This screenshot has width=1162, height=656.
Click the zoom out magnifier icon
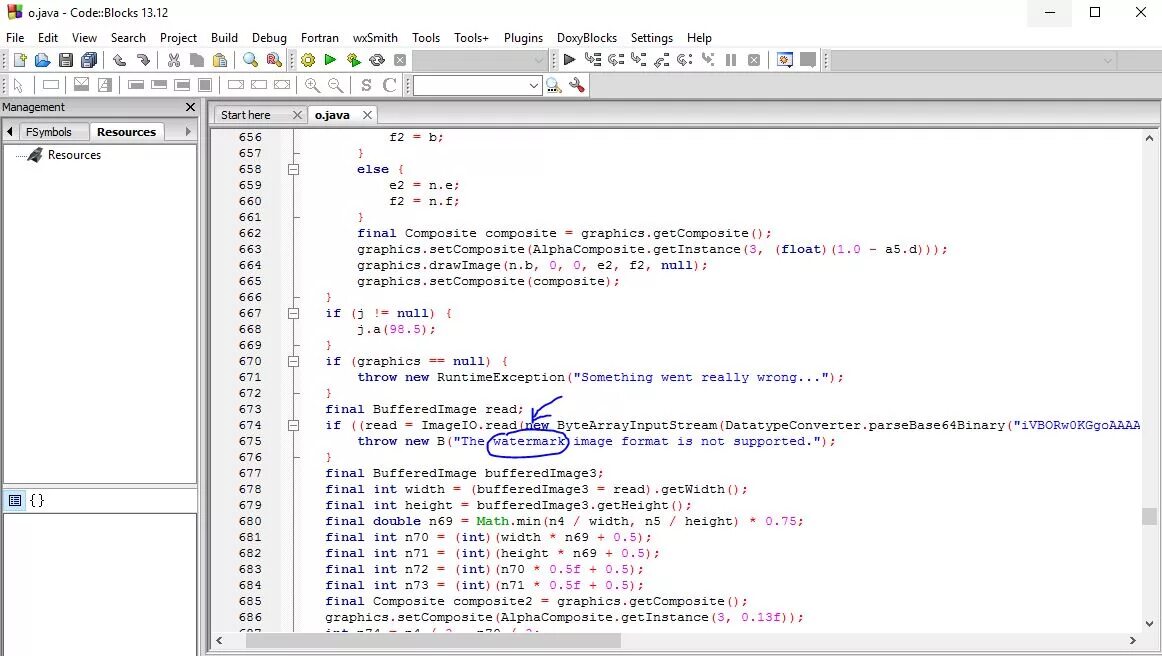click(x=336, y=85)
